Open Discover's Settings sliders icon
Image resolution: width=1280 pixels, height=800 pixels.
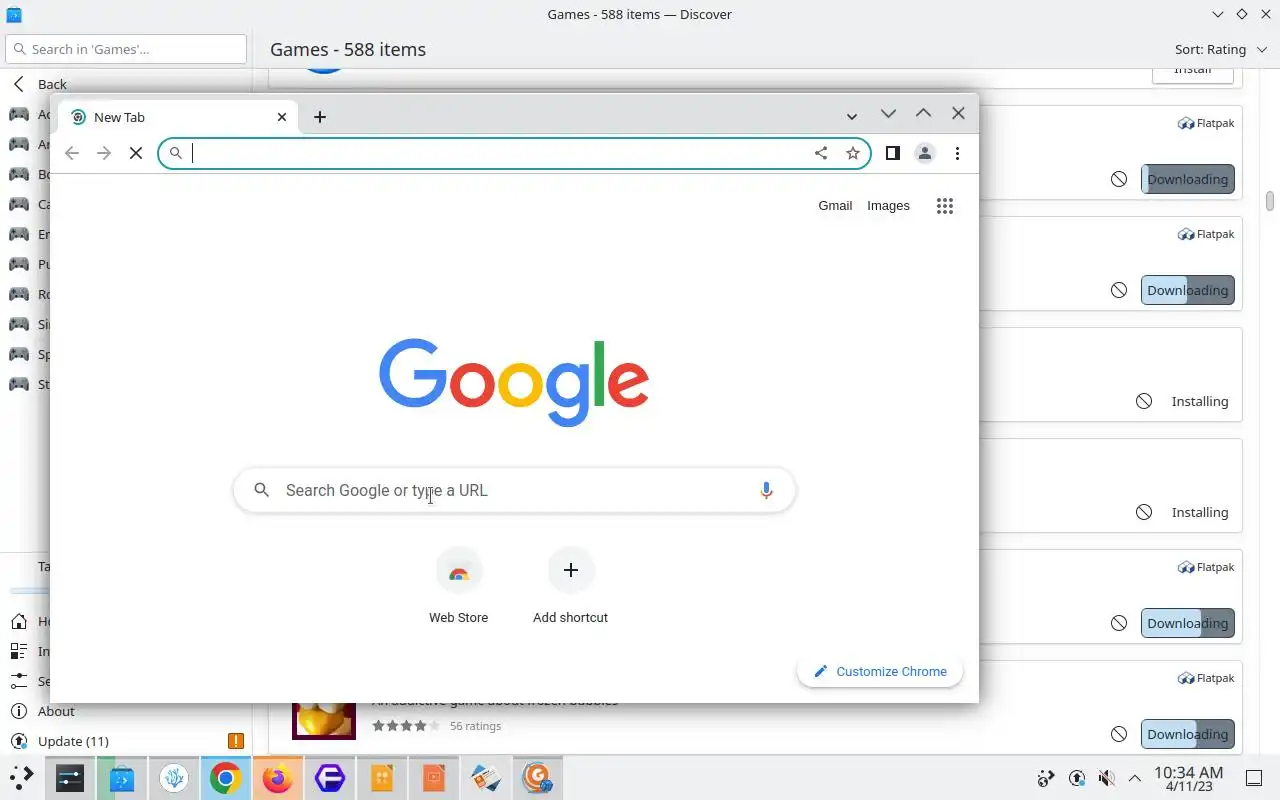pos(18,681)
